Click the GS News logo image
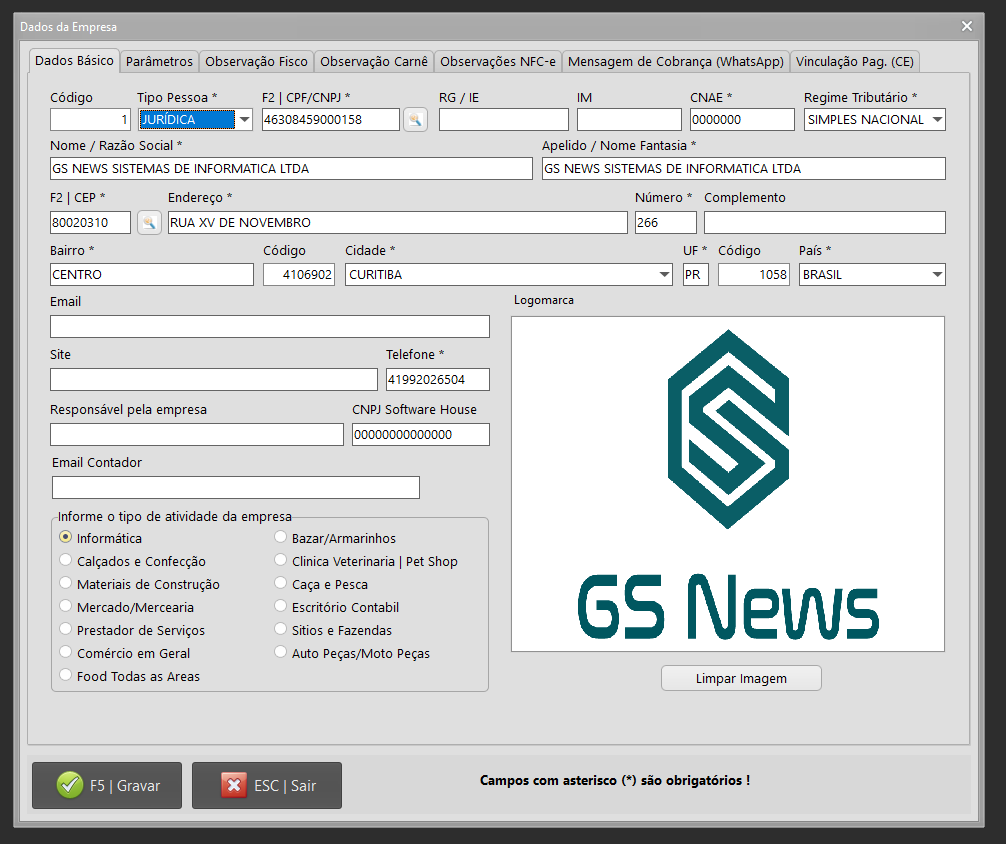The height and width of the screenshot is (844, 1006). (728, 484)
